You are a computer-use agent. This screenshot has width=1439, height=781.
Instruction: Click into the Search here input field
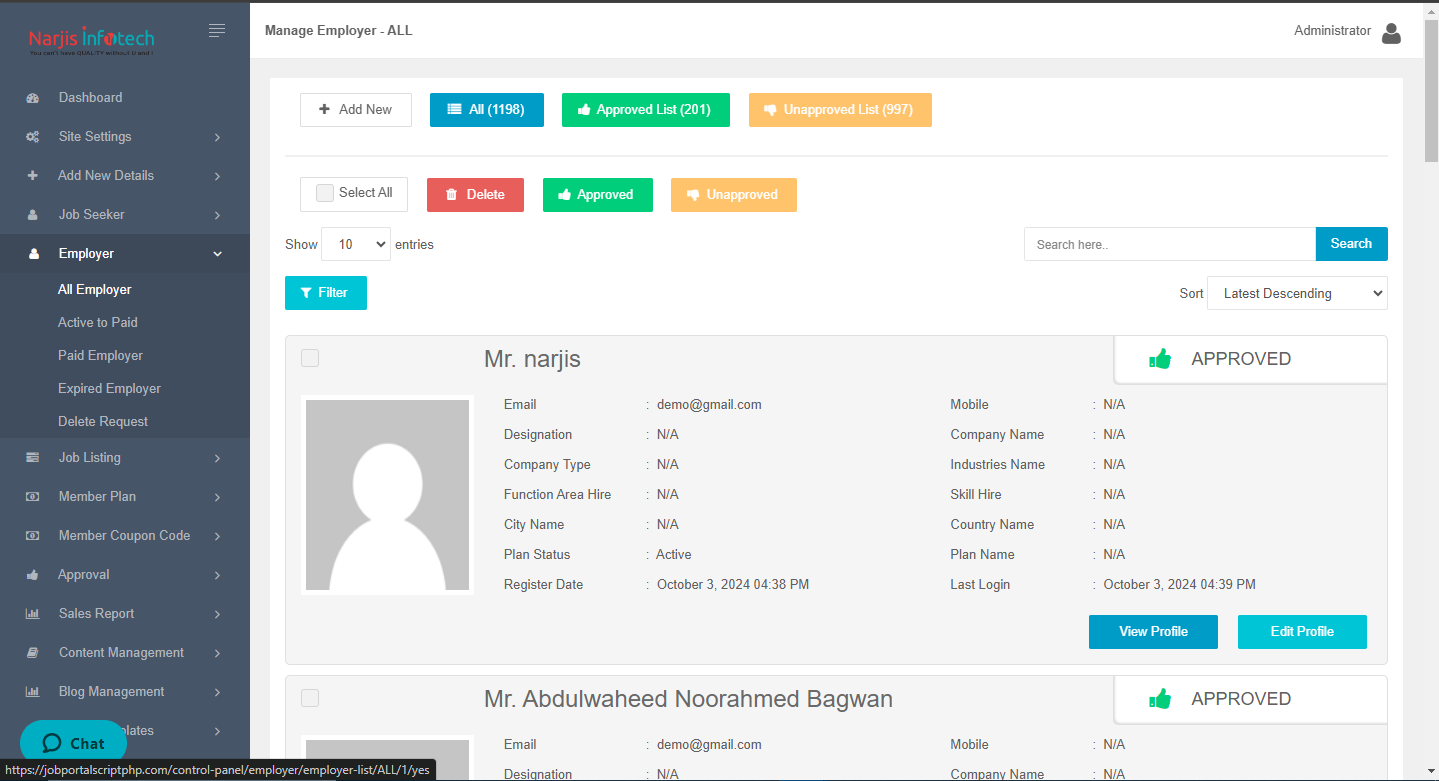point(1170,244)
